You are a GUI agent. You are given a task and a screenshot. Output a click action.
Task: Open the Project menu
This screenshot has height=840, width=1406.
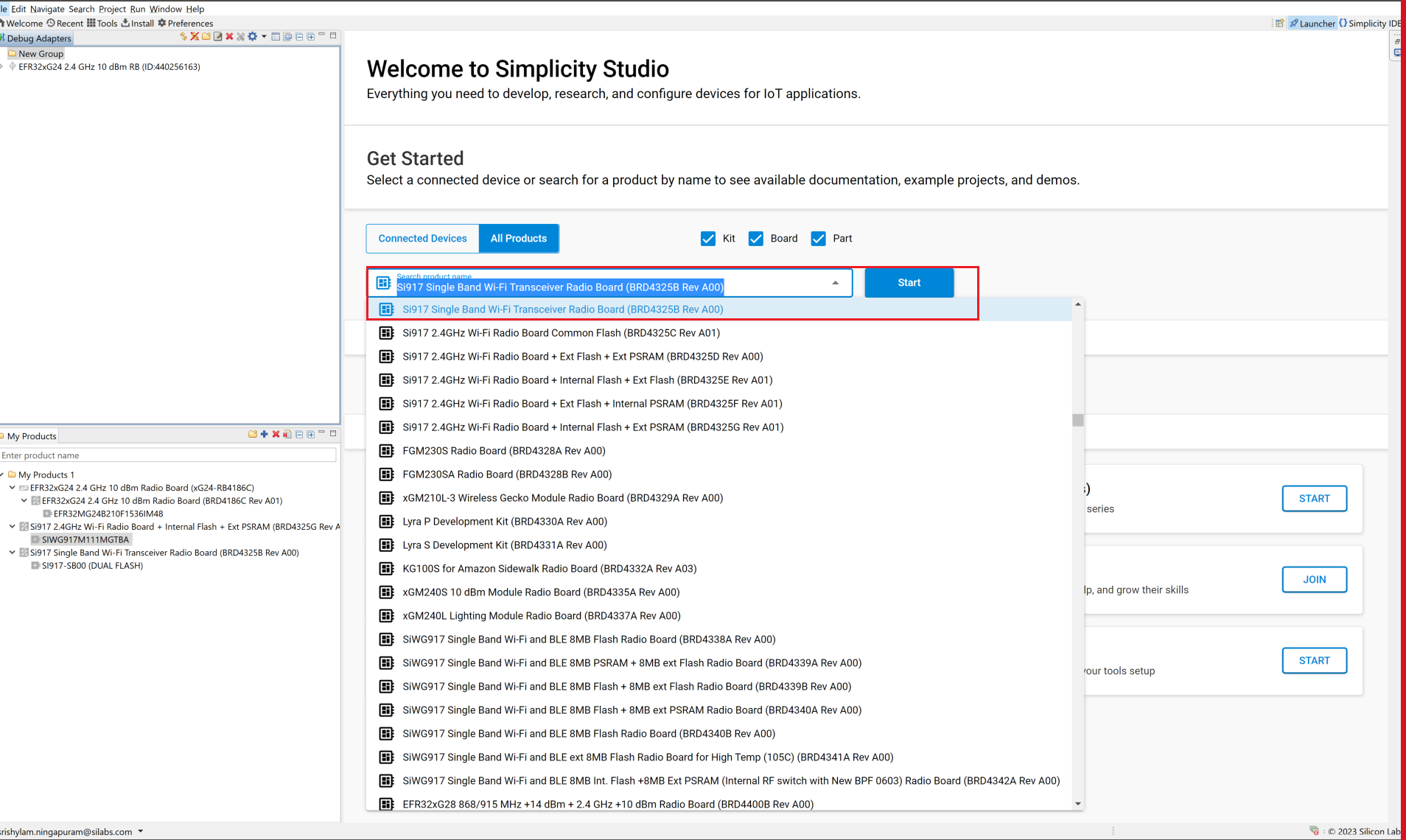click(112, 9)
